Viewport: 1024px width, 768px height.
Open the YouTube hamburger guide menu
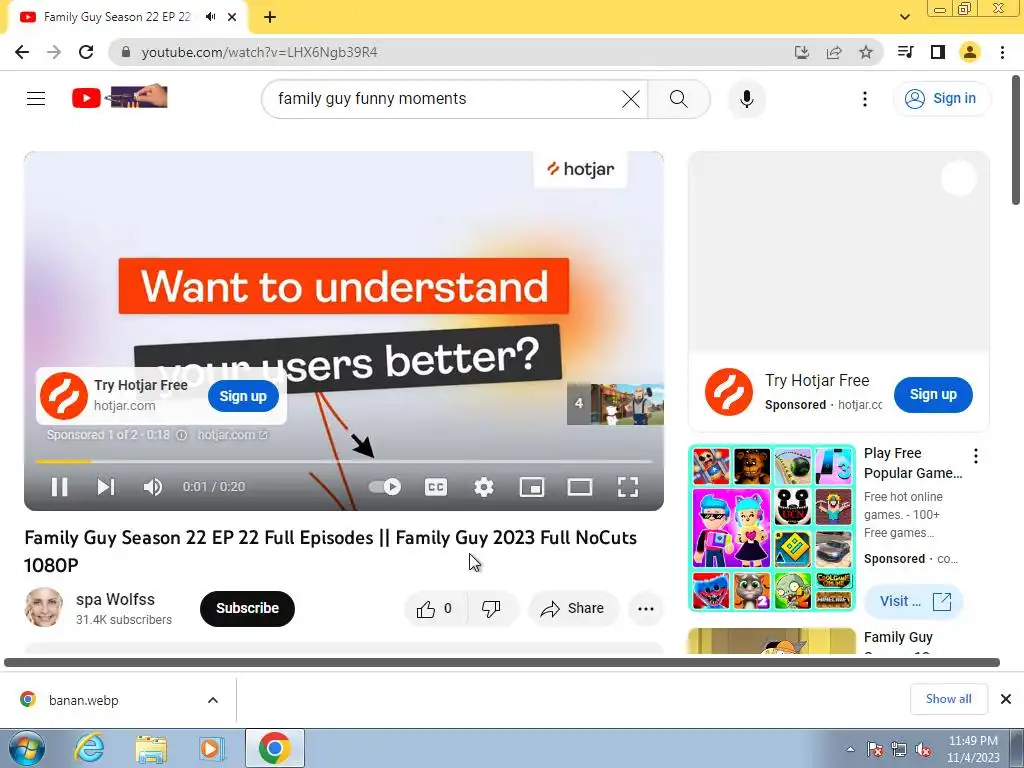[x=36, y=99]
